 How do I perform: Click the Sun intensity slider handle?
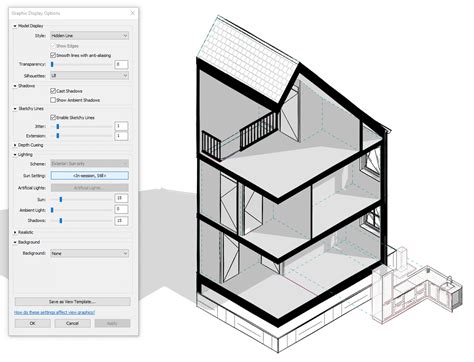(61, 199)
